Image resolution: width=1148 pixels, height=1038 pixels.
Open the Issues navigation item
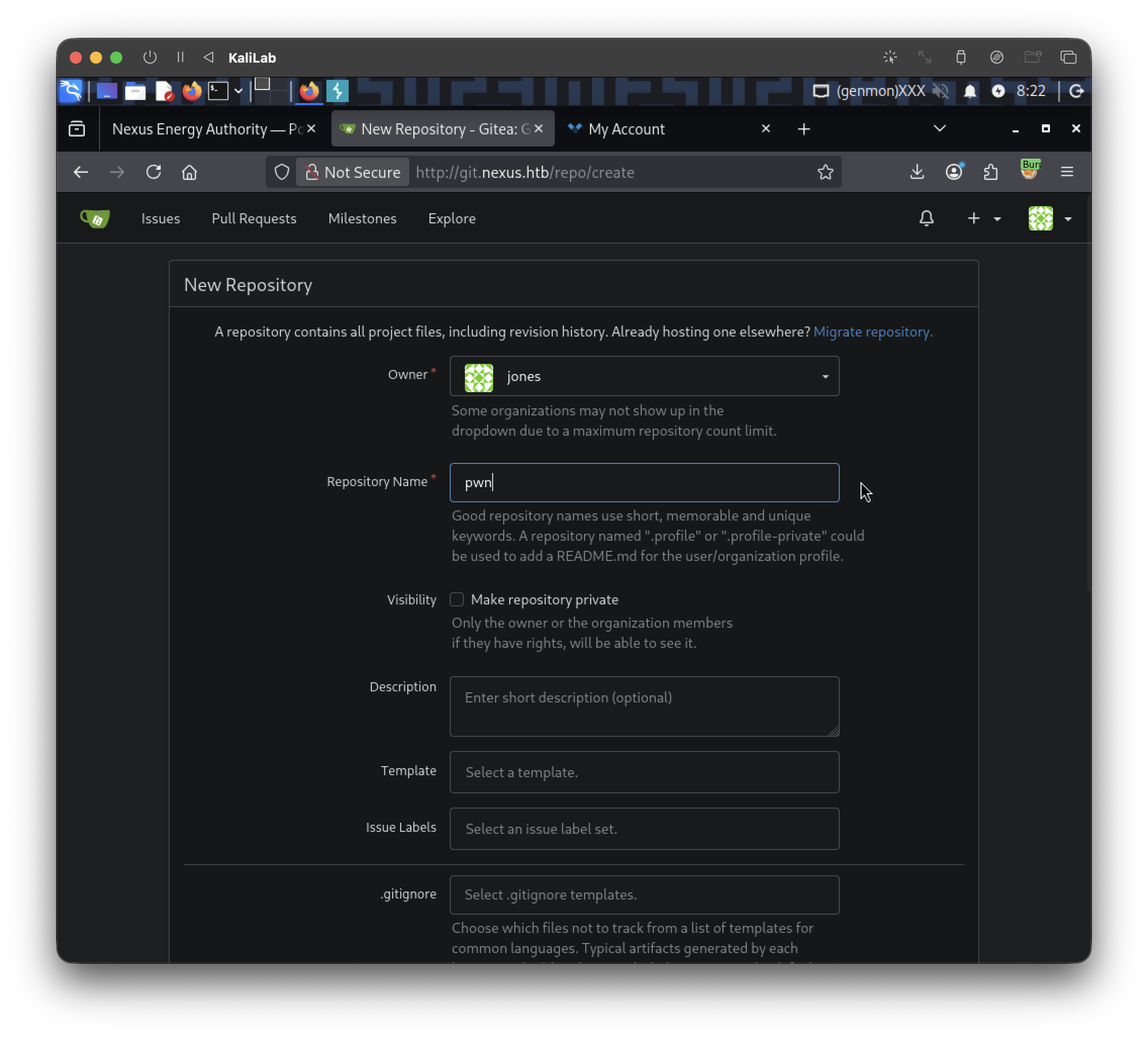(161, 219)
